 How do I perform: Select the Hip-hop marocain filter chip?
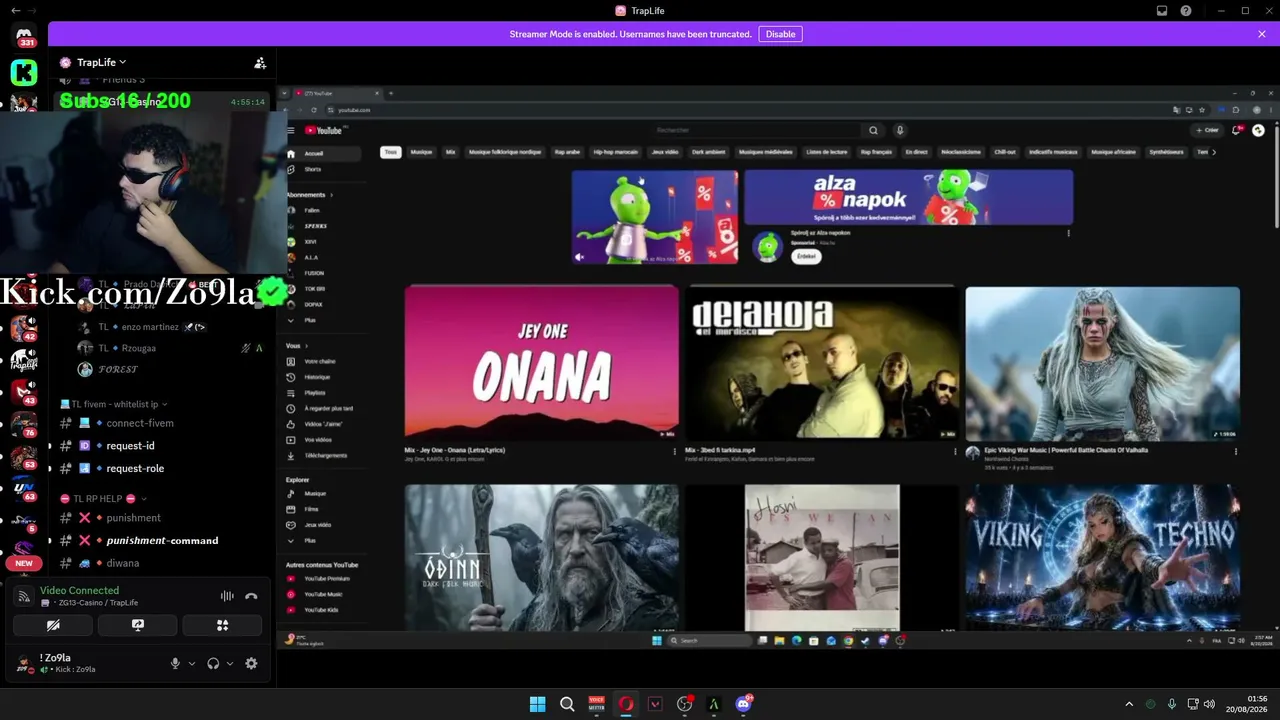[x=617, y=152]
